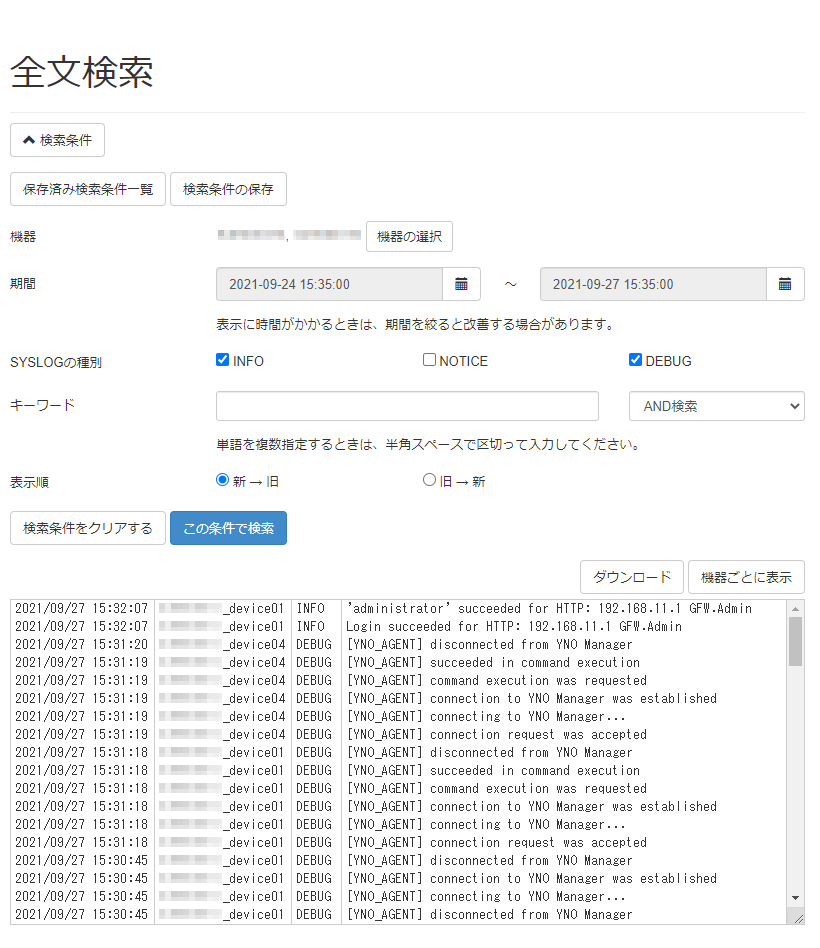Image resolution: width=820 pixels, height=948 pixels.
Task: Disable the DEBUG syslog checkbox
Action: [x=635, y=359]
